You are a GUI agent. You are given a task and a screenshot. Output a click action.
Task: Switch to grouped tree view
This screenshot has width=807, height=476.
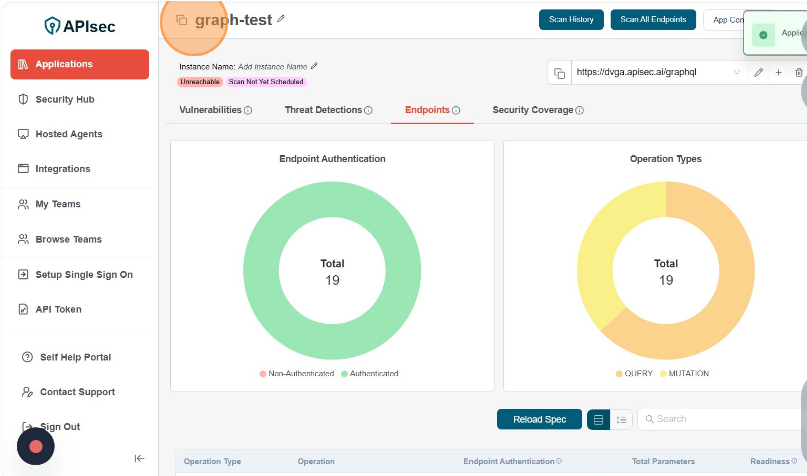pyautogui.click(x=622, y=420)
